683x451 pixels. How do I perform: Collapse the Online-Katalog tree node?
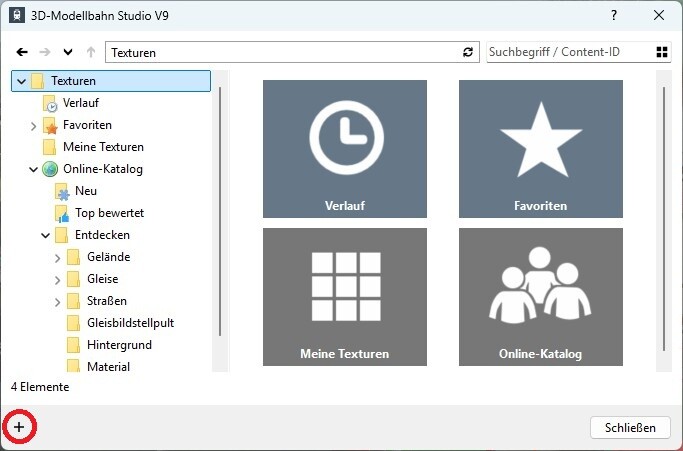[34, 170]
